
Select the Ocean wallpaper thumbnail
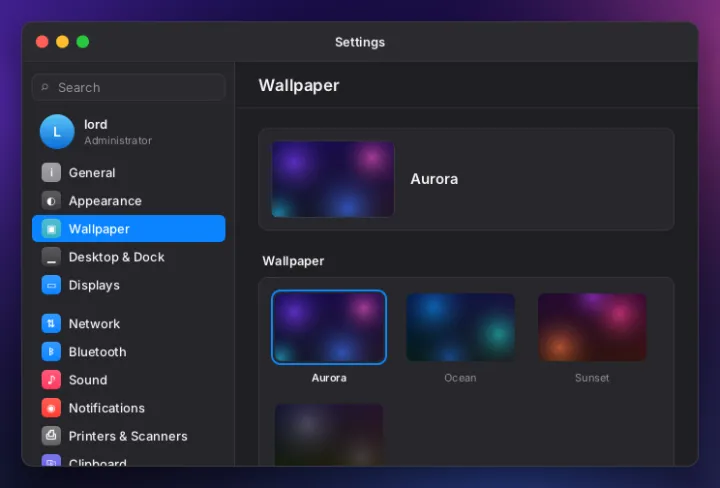point(461,327)
